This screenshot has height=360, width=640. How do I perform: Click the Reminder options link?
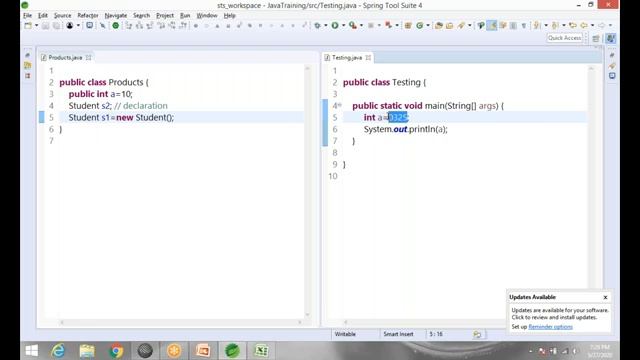click(550, 327)
